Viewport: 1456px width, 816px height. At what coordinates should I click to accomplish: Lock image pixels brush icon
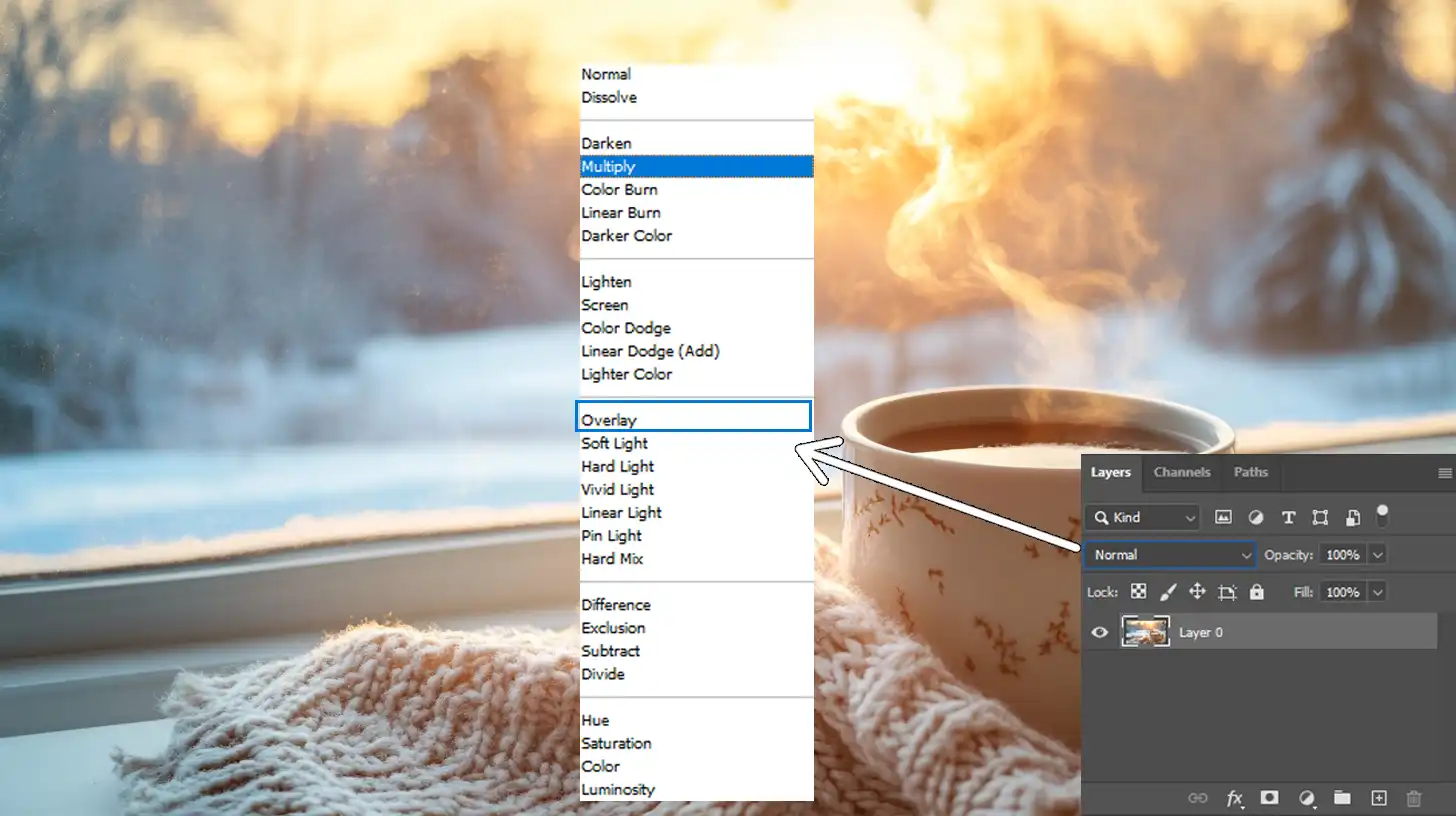coord(1168,592)
